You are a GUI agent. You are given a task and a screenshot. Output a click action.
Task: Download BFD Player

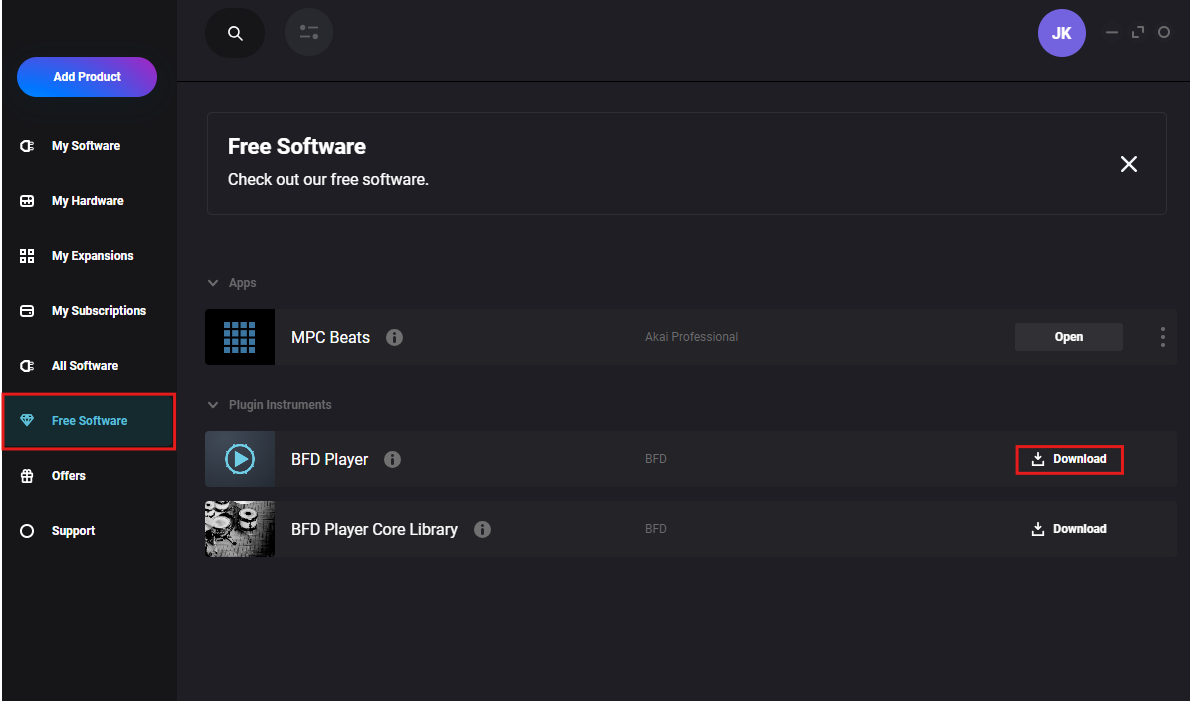point(1069,460)
